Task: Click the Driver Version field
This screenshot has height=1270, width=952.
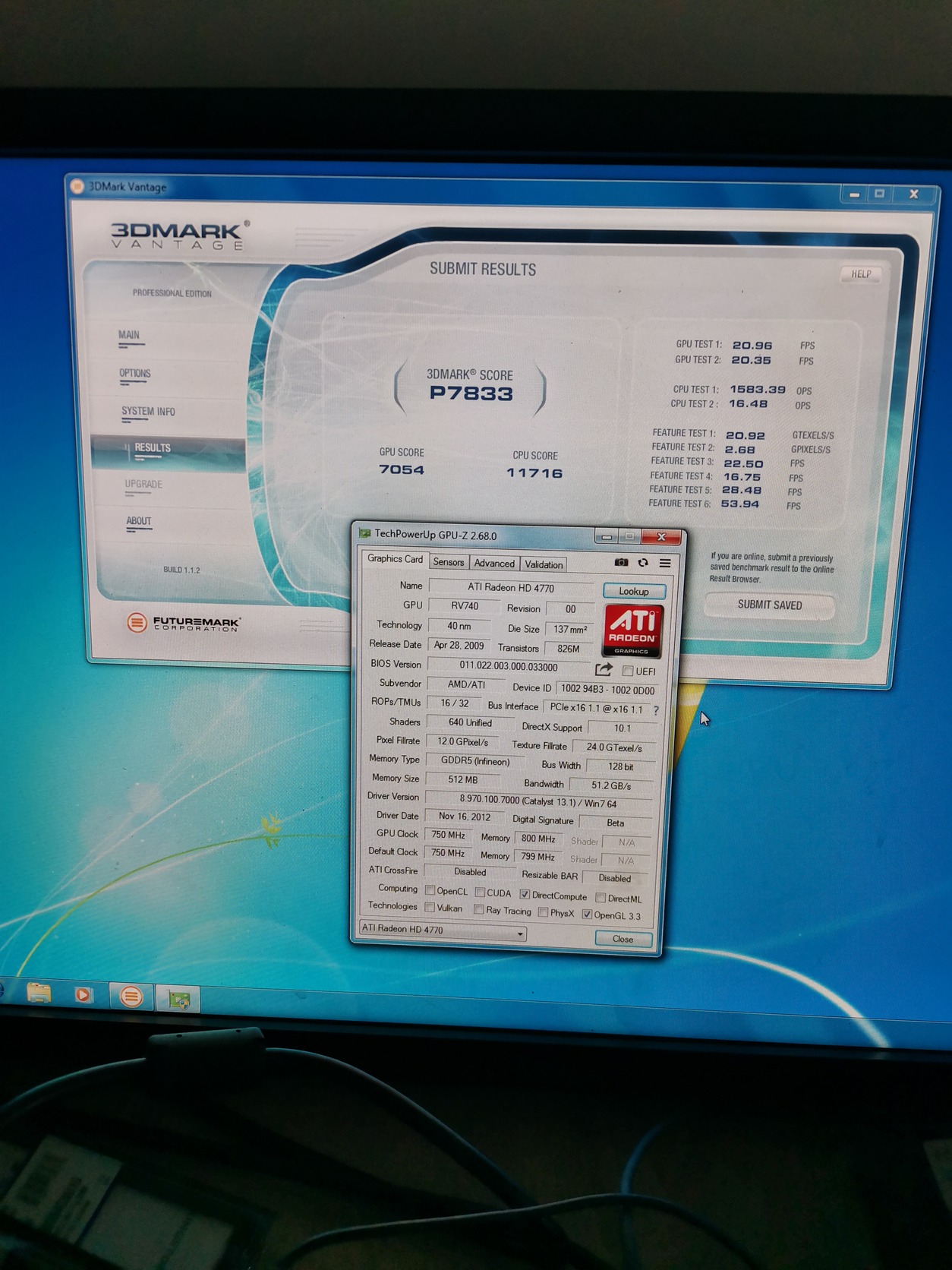Action: pos(537,802)
